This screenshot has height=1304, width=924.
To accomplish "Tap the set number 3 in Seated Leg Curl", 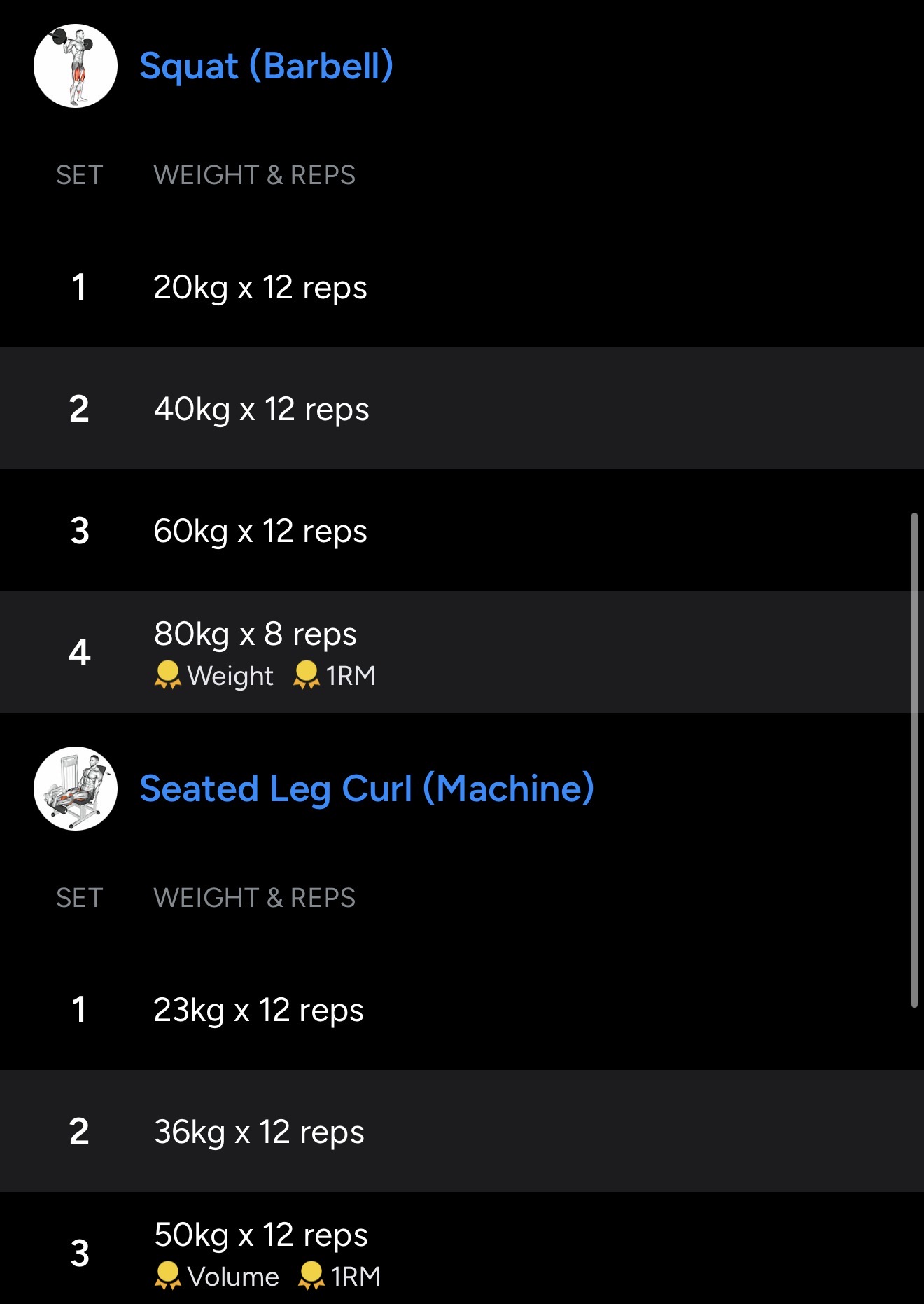I will (80, 1253).
